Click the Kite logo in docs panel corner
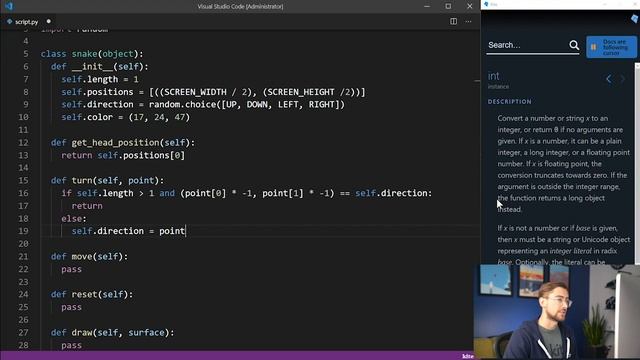This screenshot has height=360, width=640. click(634, 19)
